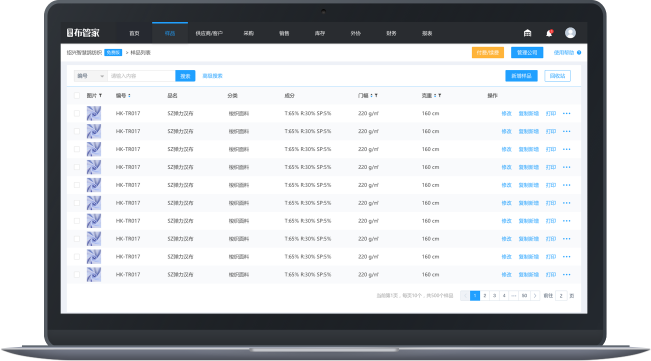The width and height of the screenshot is (651, 361).
Task: Expand the 编号 search field dropdown
Action: (x=91, y=76)
